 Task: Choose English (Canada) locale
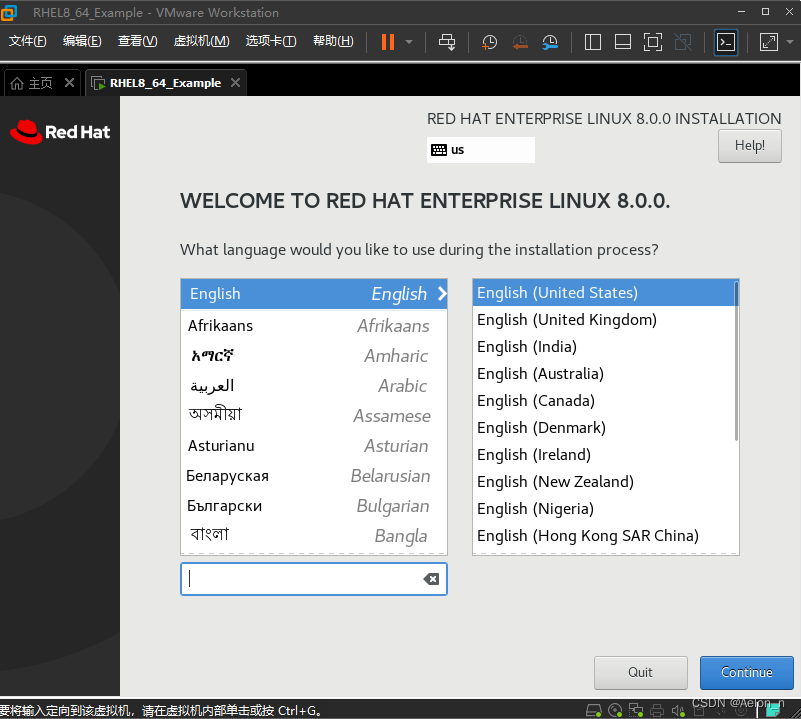pos(603,401)
